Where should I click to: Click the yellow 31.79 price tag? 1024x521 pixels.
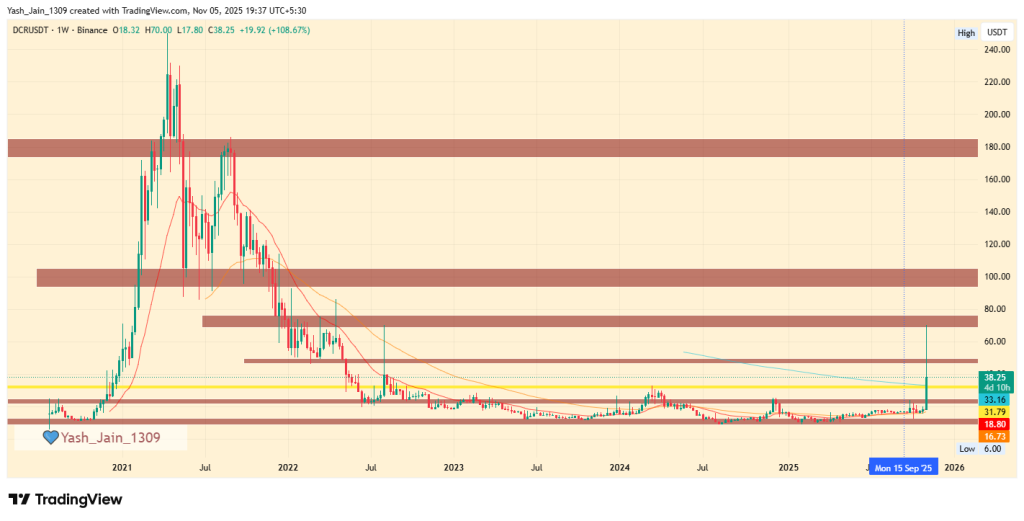[995, 411]
